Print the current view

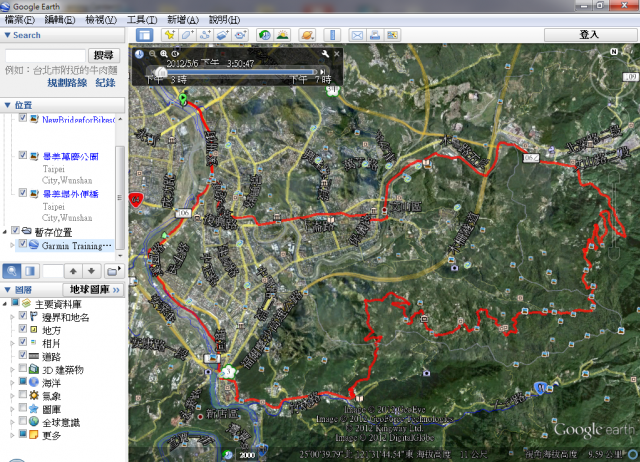tap(375, 35)
